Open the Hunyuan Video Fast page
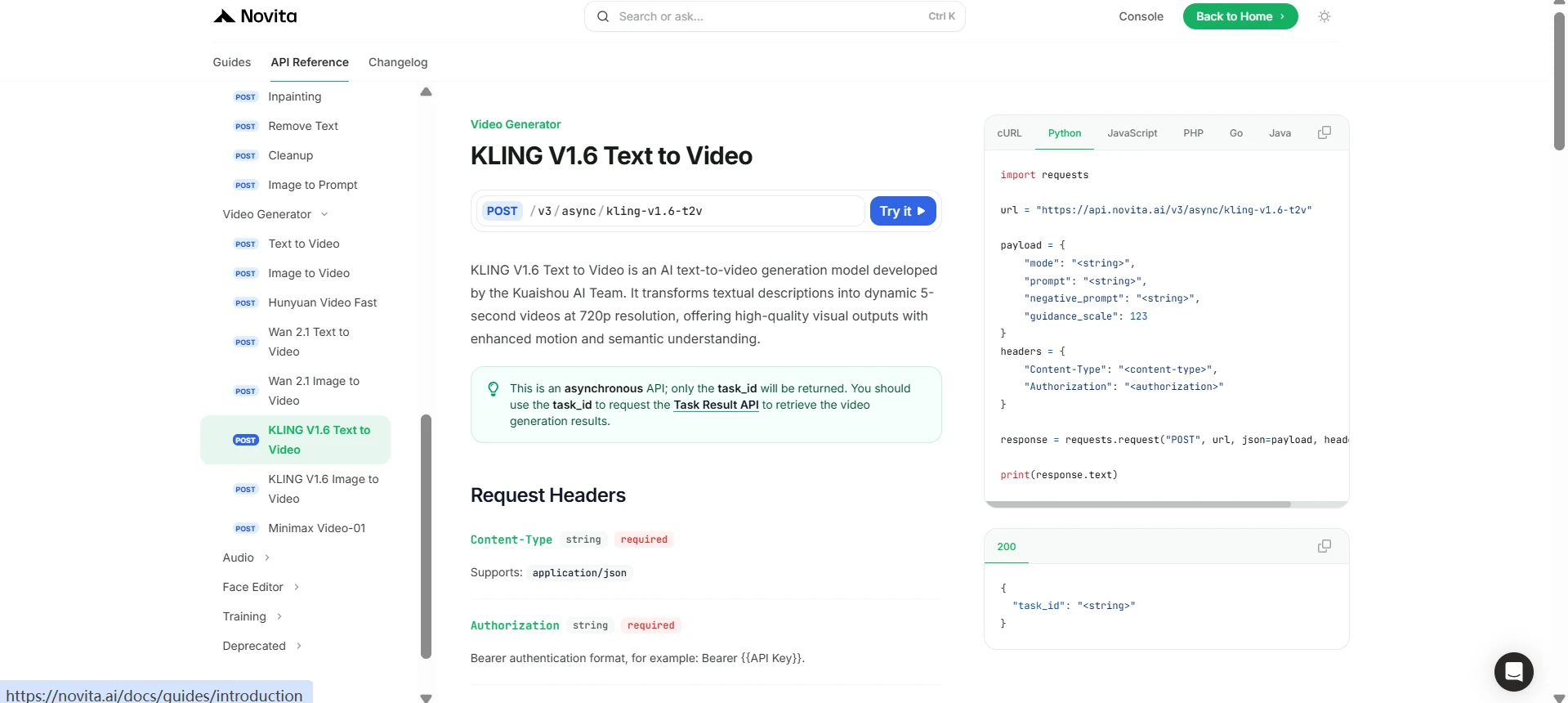 [x=323, y=302]
